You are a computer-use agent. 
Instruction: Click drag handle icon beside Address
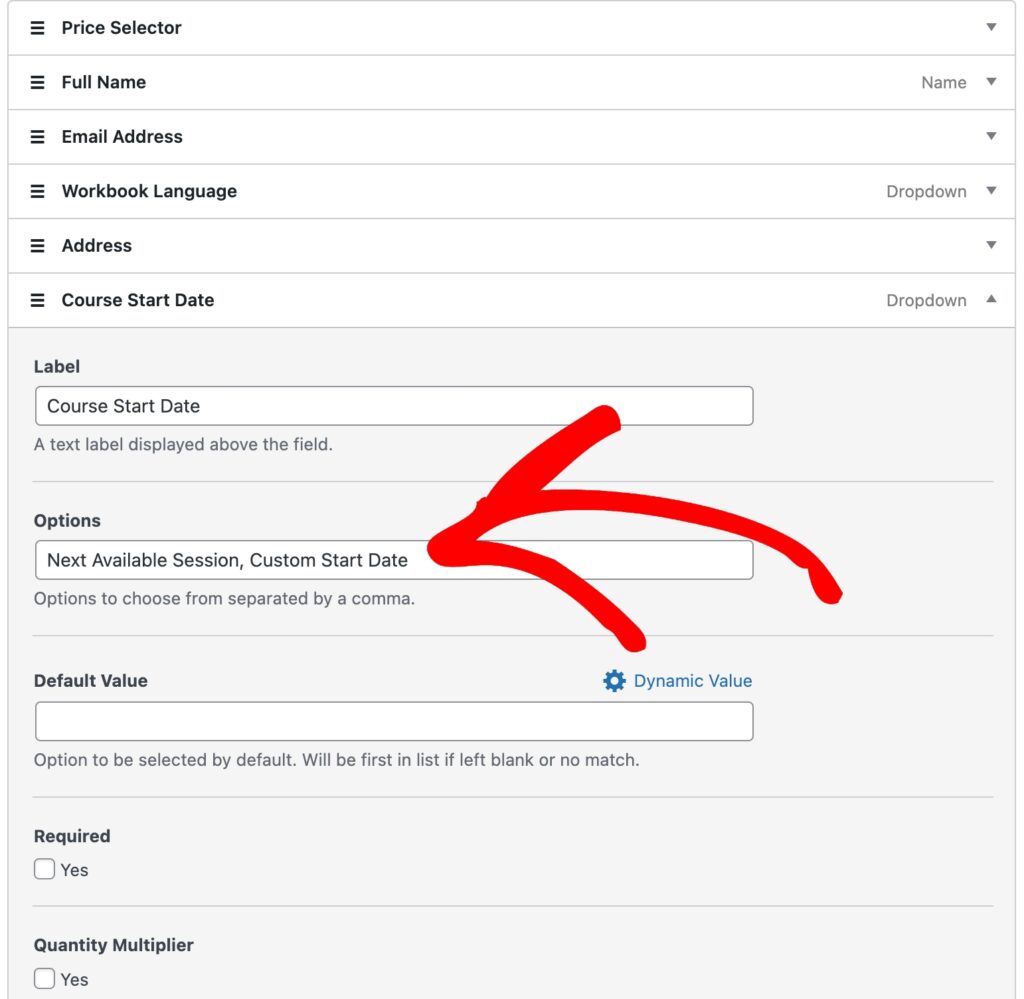click(38, 246)
